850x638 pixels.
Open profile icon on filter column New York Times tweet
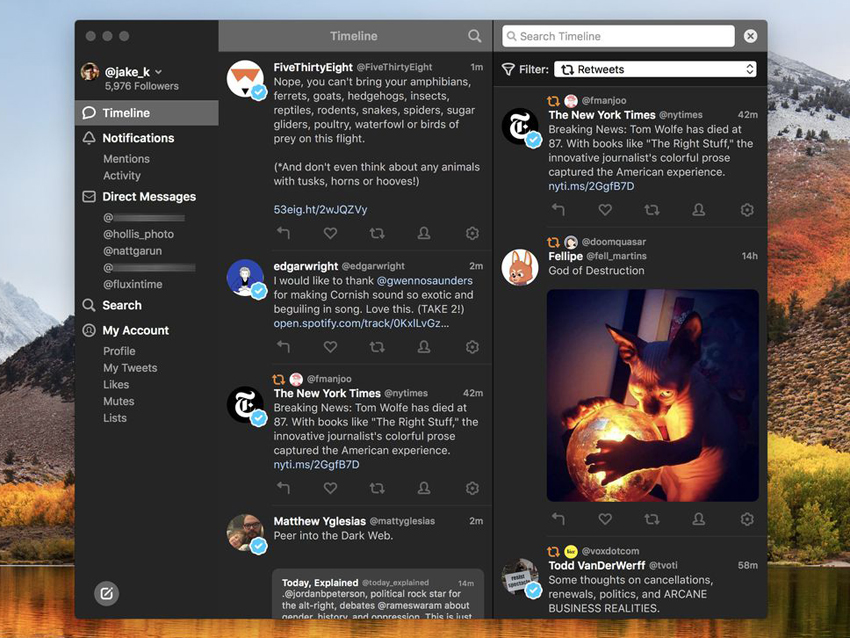click(x=699, y=209)
